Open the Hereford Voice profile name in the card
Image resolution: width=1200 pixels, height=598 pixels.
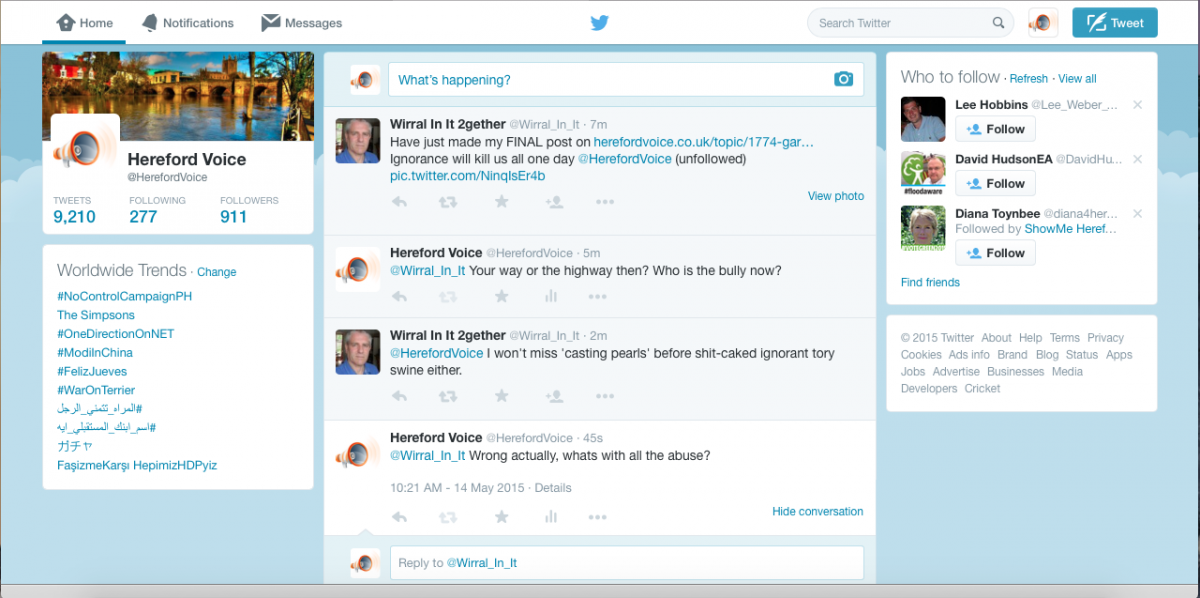click(x=187, y=159)
